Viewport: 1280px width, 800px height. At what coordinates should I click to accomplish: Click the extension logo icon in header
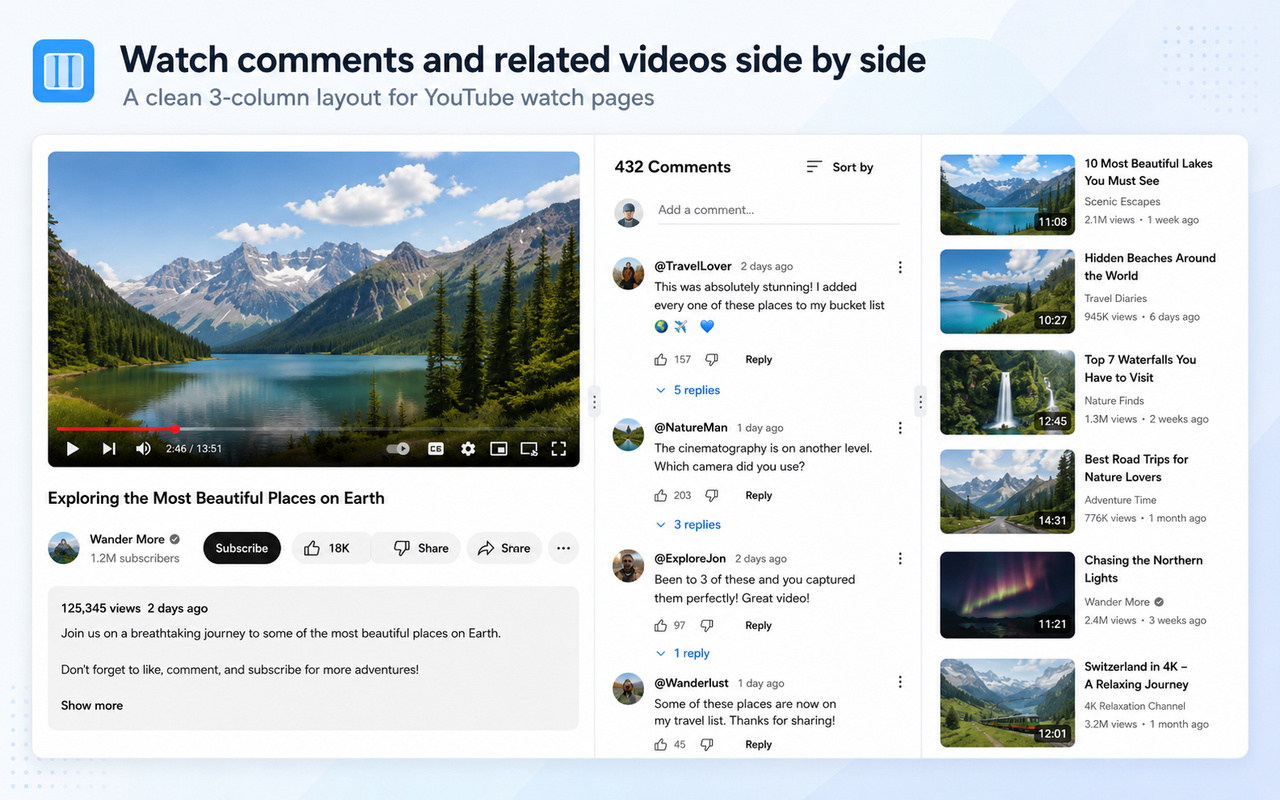coord(63,71)
